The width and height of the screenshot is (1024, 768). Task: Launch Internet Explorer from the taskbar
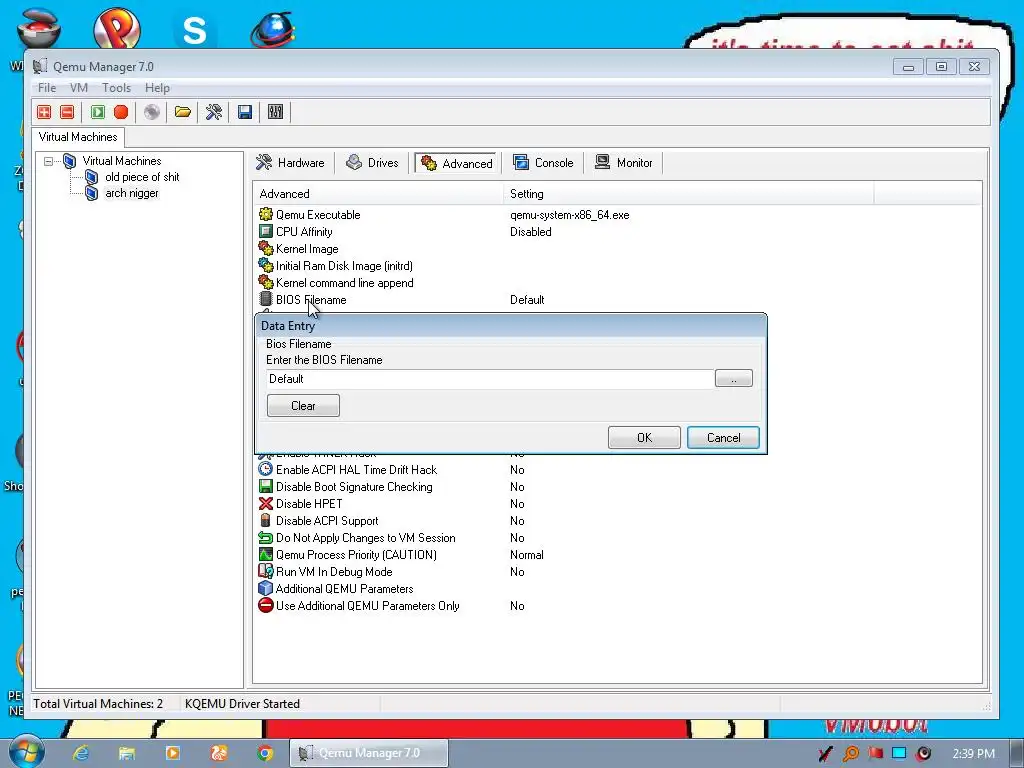(80, 753)
